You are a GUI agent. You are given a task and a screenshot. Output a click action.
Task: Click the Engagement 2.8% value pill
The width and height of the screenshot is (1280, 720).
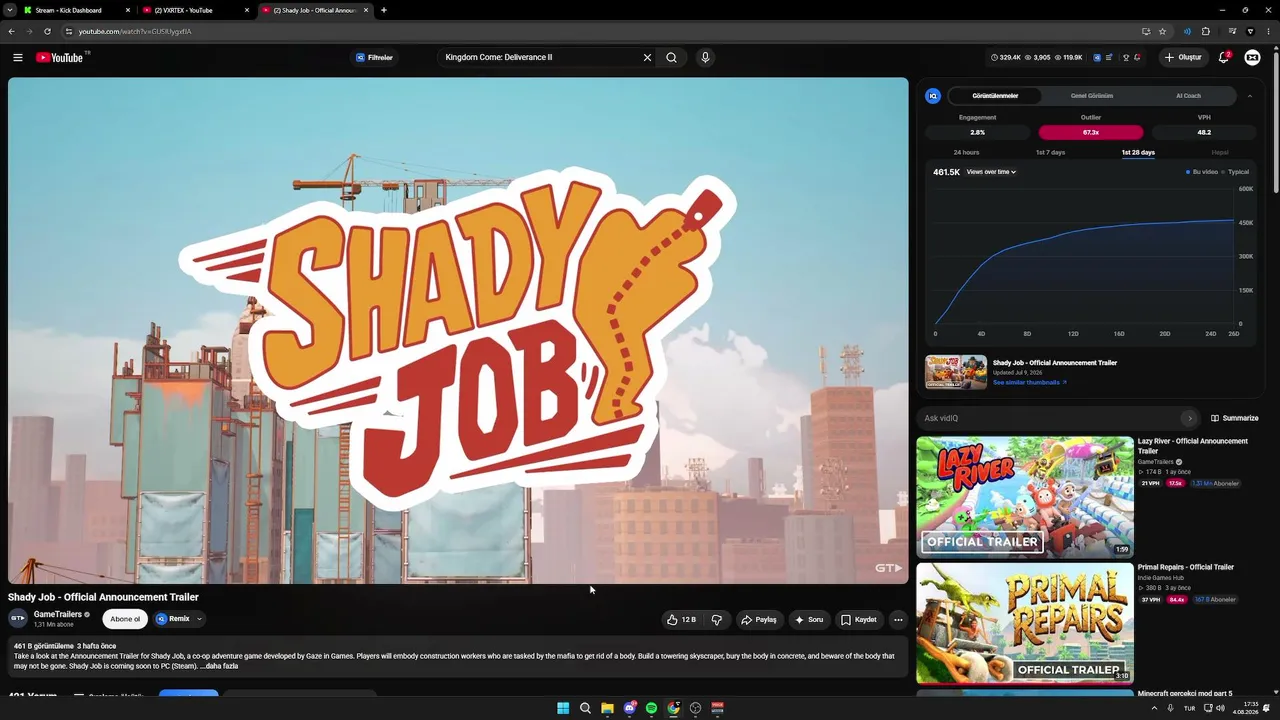[x=977, y=132]
